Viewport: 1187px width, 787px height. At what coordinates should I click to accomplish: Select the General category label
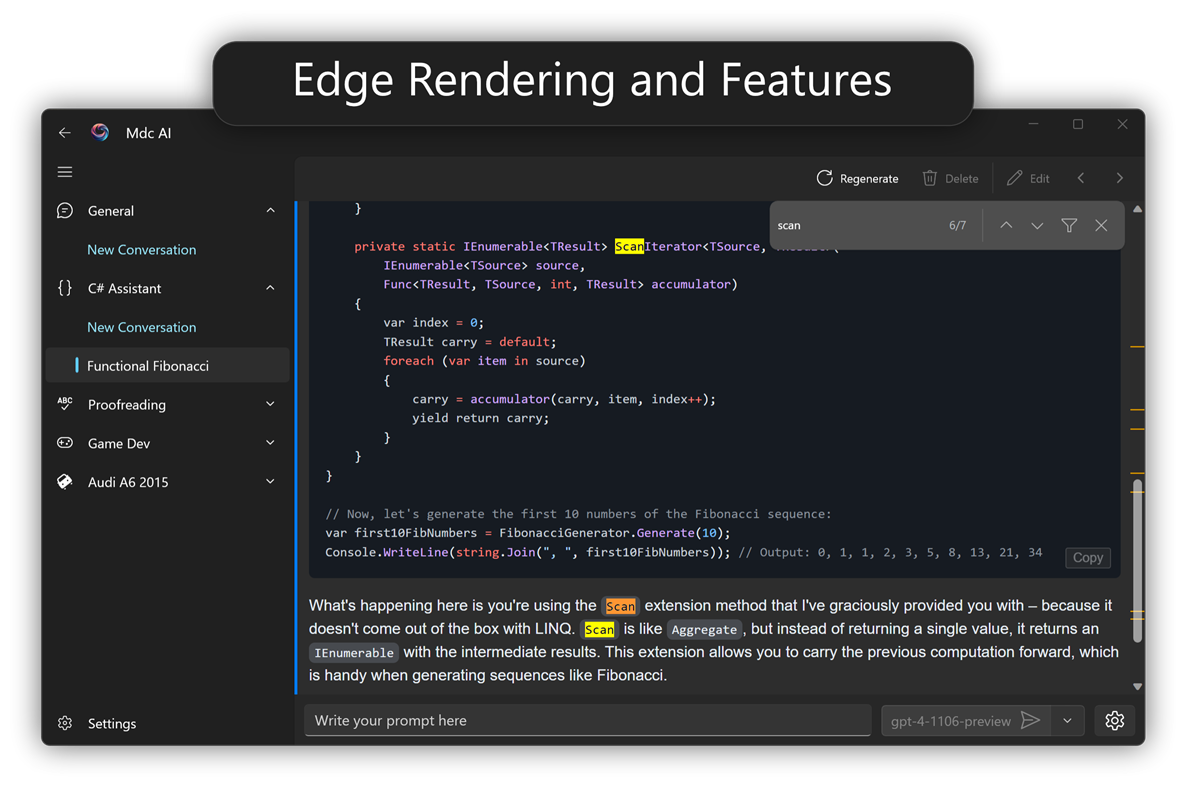(x=111, y=211)
